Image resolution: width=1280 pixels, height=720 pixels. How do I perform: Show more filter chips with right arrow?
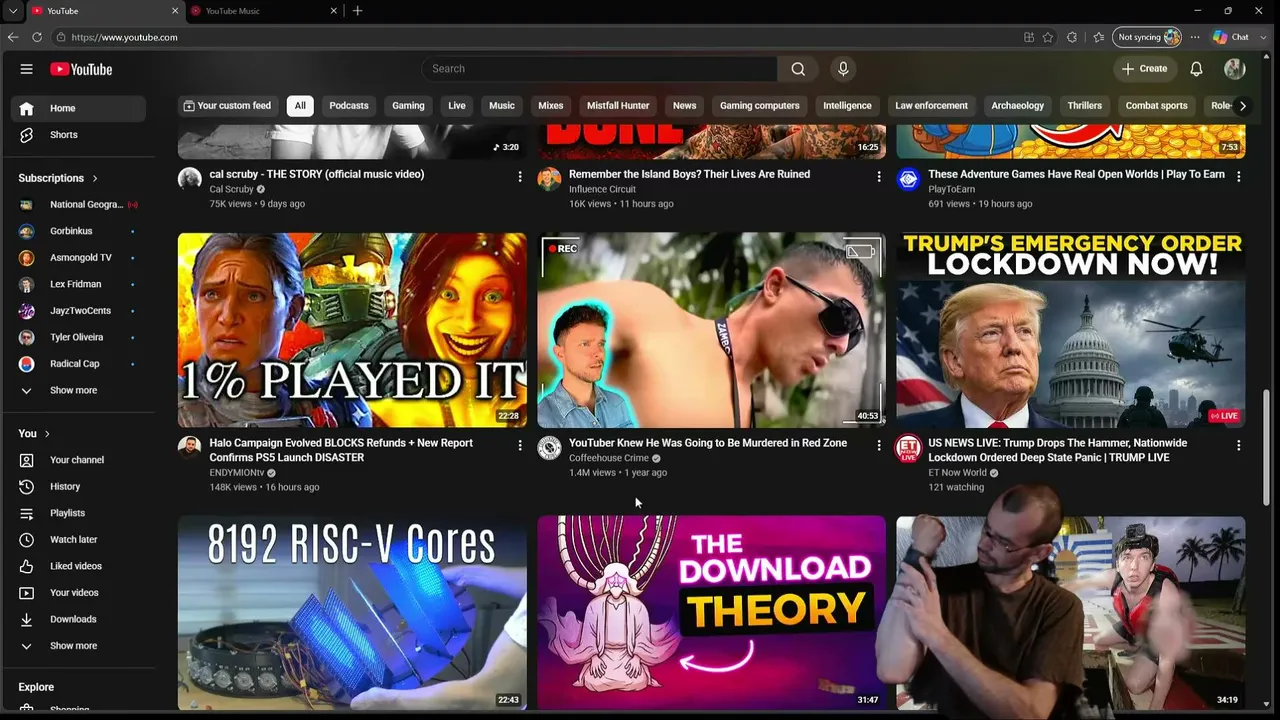click(x=1243, y=106)
